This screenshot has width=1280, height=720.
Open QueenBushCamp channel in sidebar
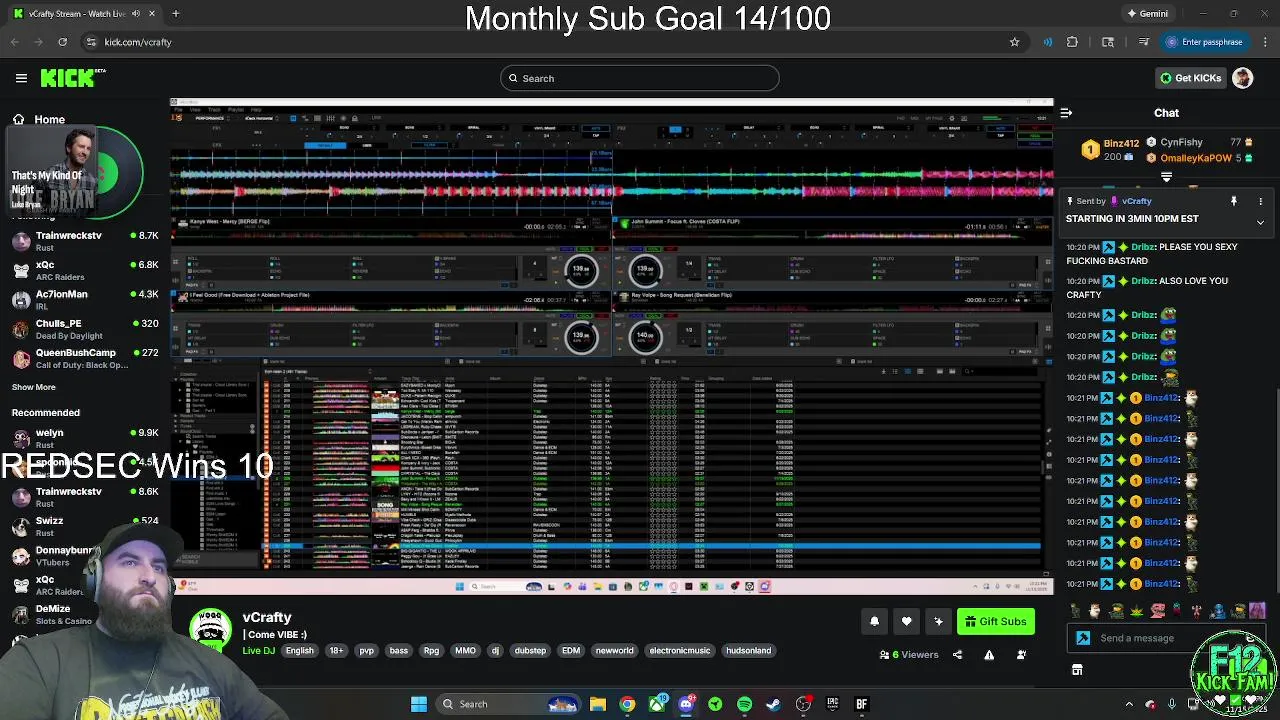pos(85,358)
